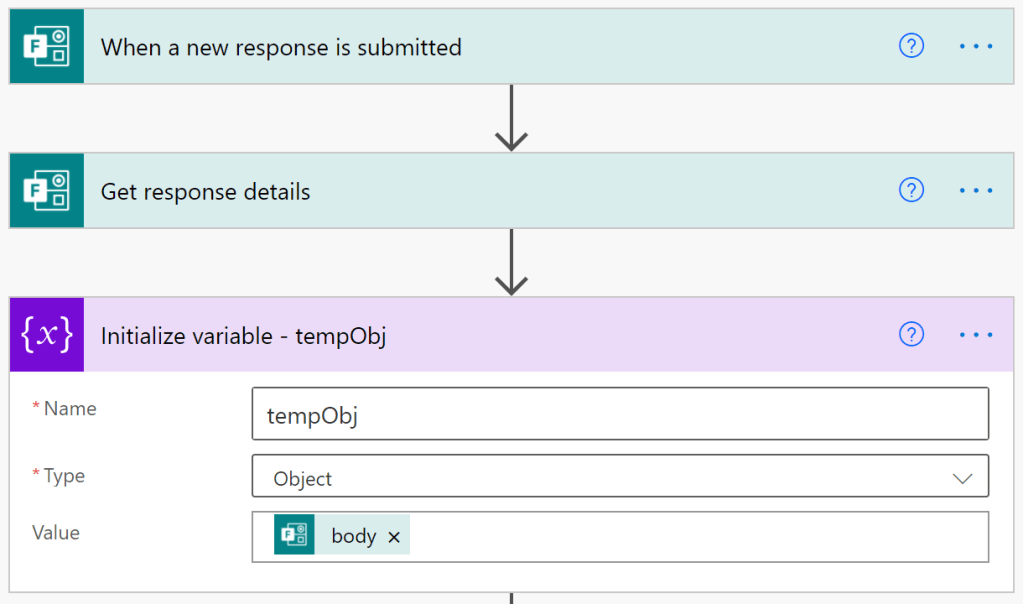Click Forms icon on new response trigger
The width and height of the screenshot is (1023, 604).
(x=46, y=47)
